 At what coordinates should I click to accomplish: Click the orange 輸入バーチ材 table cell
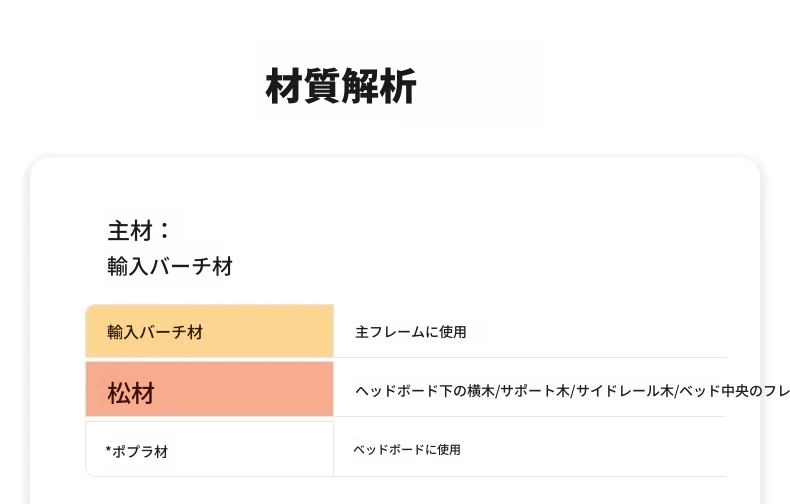tap(210, 331)
